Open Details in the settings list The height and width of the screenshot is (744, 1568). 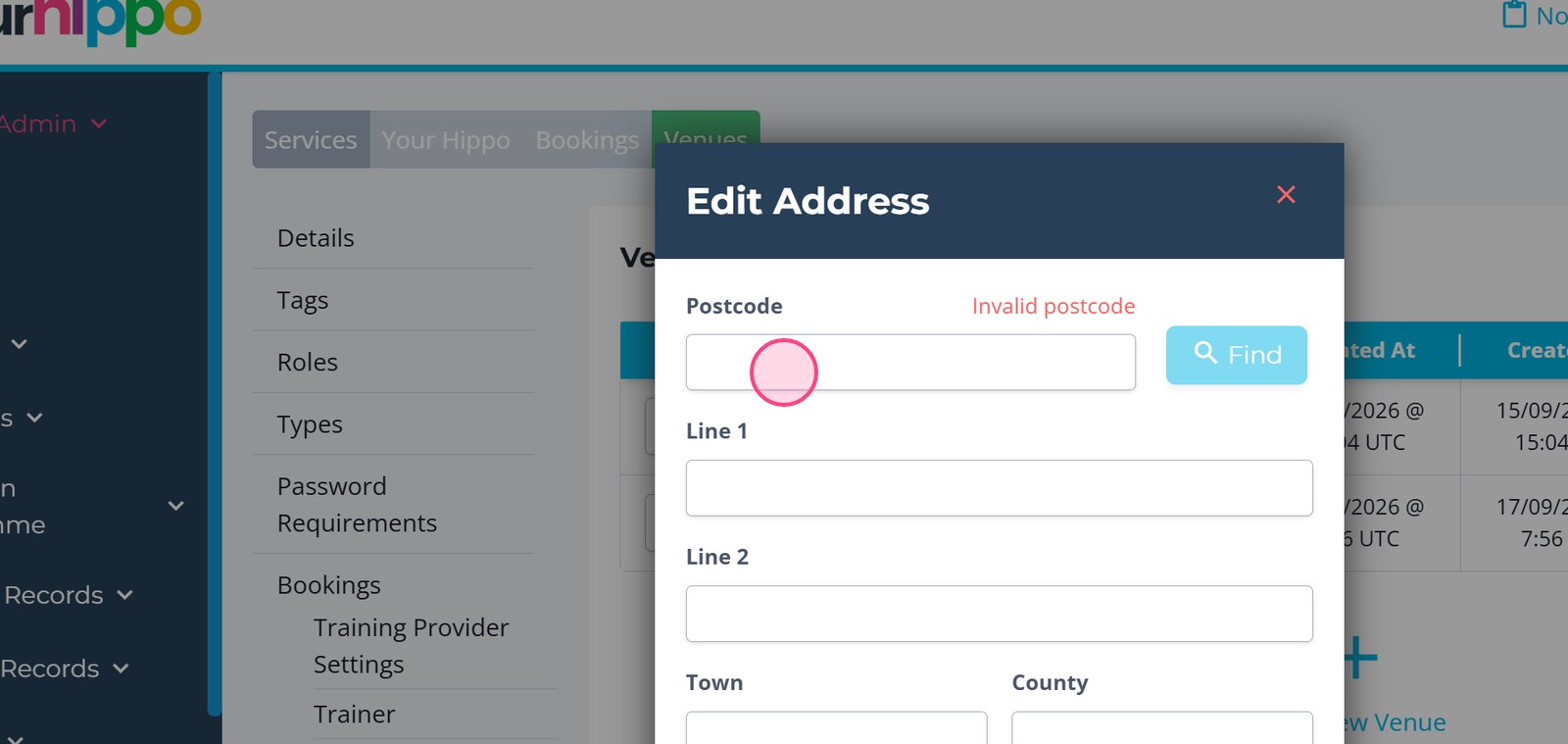click(x=316, y=238)
